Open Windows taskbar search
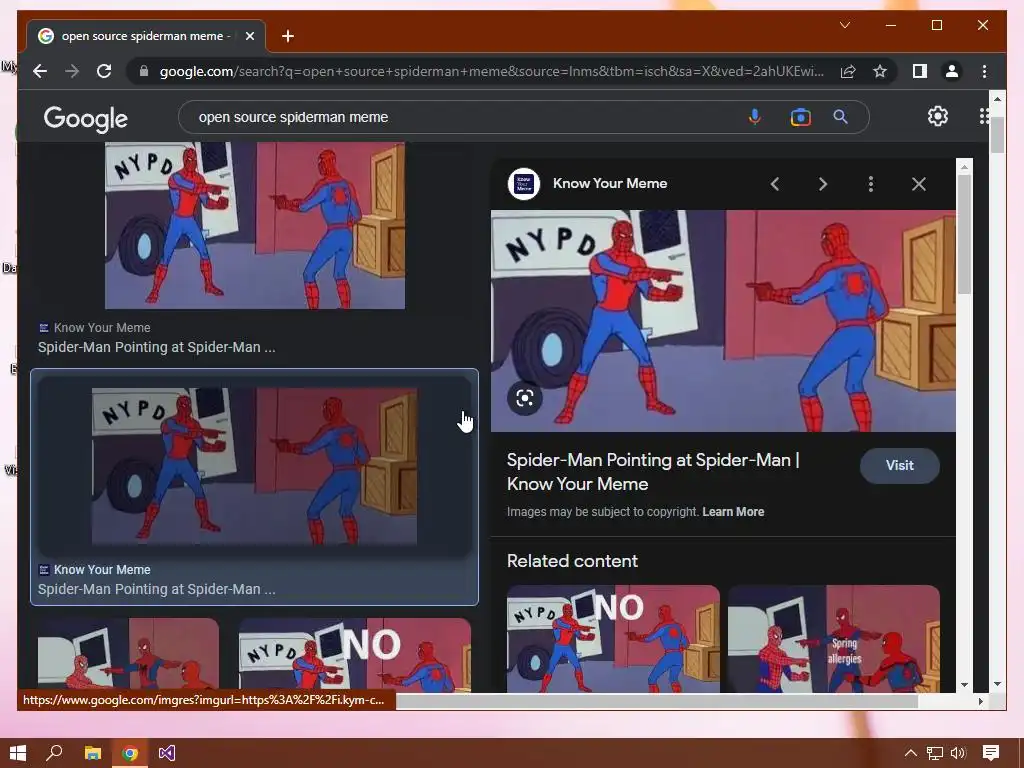Image resolution: width=1024 pixels, height=768 pixels. [x=55, y=753]
